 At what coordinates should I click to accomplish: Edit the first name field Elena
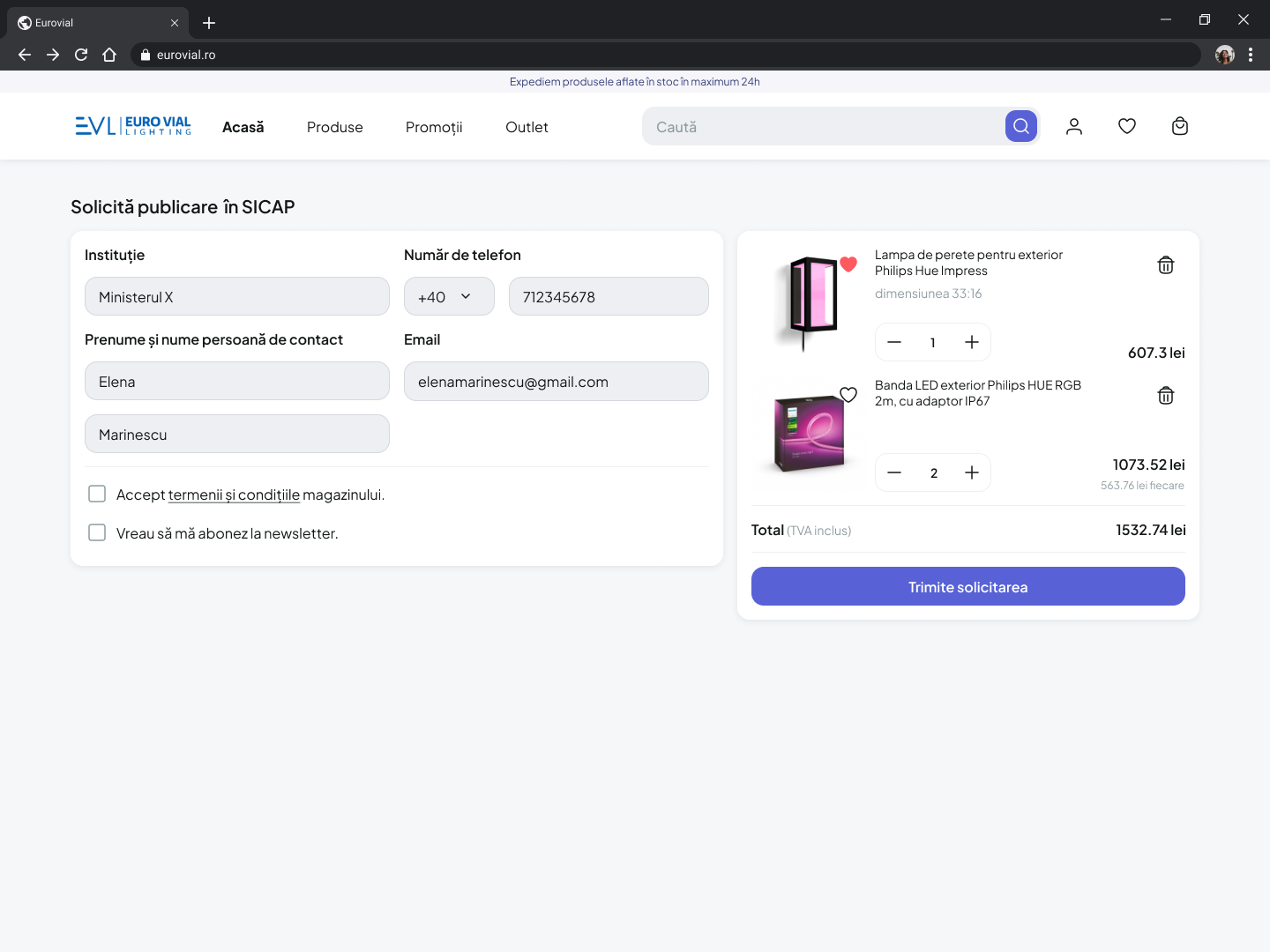237,381
